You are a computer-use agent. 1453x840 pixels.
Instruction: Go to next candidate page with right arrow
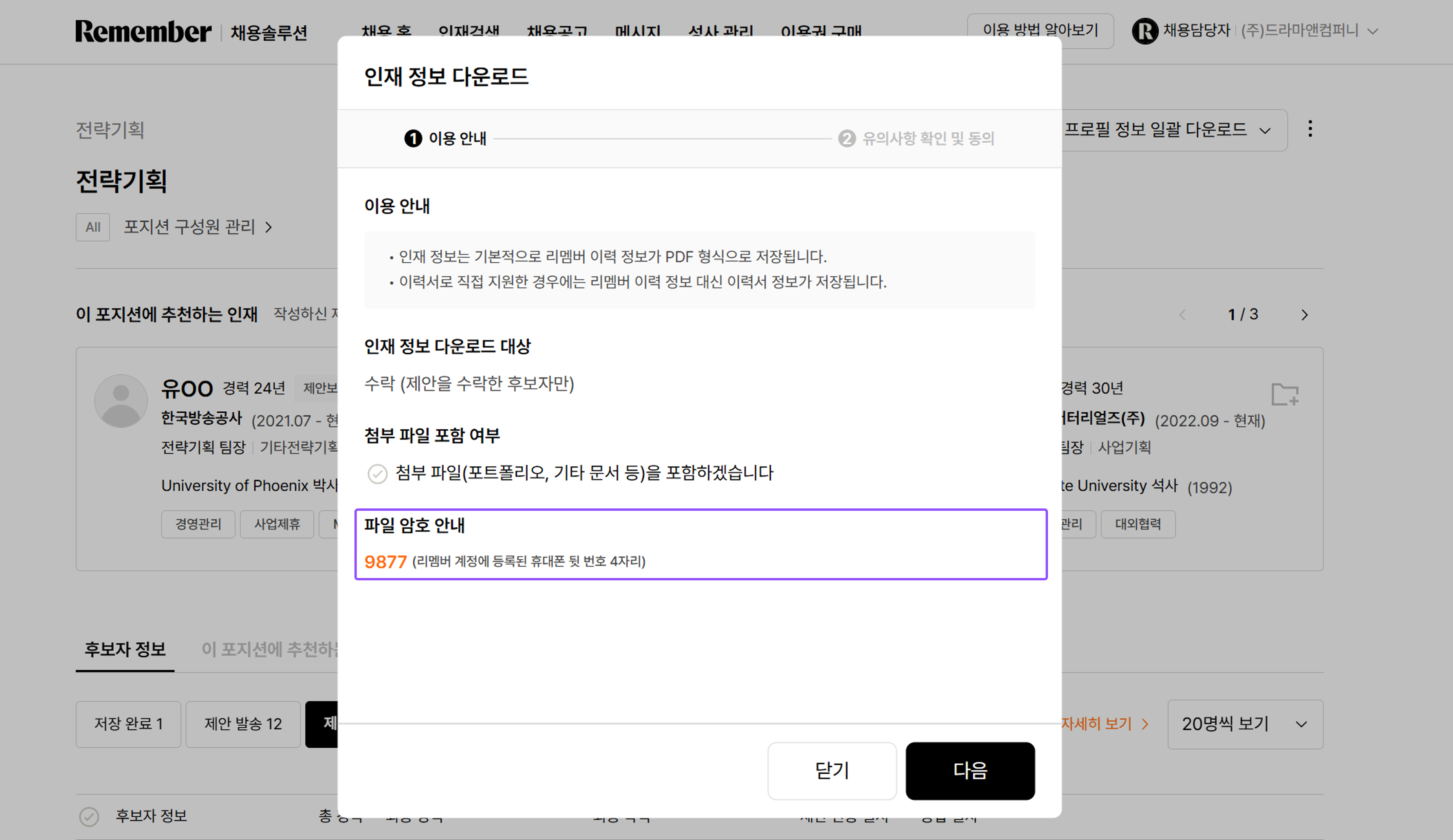coord(1305,315)
